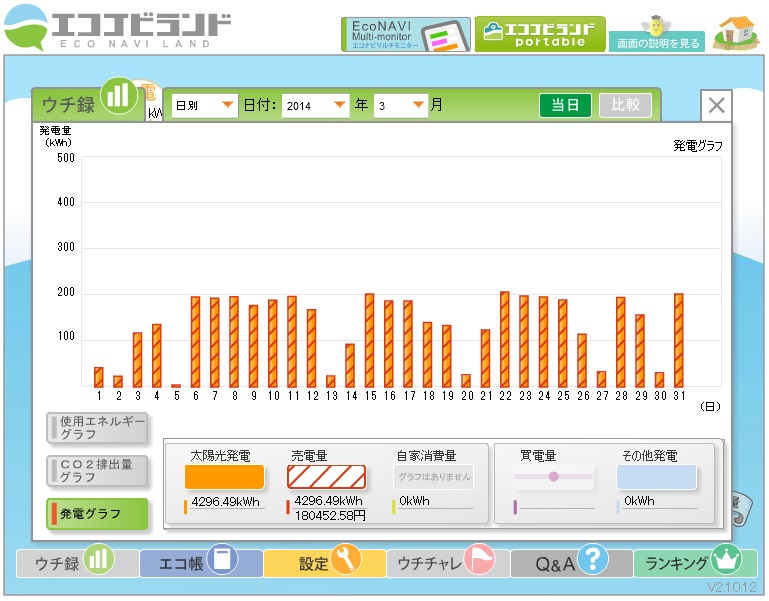Open the Q&A bottom tab
Screen dimensions: 769x601
click(x=572, y=563)
